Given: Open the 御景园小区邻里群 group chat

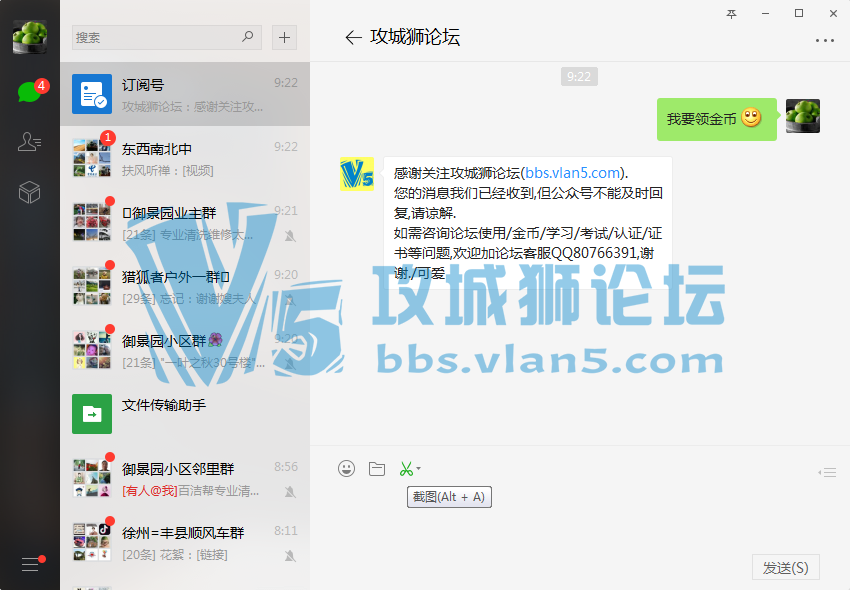Looking at the screenshot, I should [x=185, y=478].
